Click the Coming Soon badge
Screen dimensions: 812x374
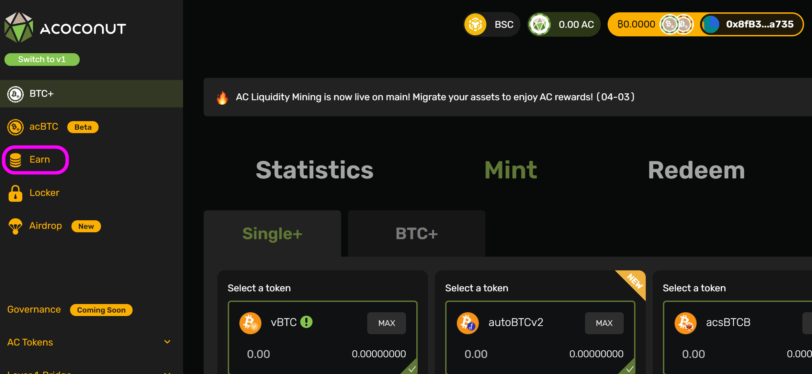[102, 310]
